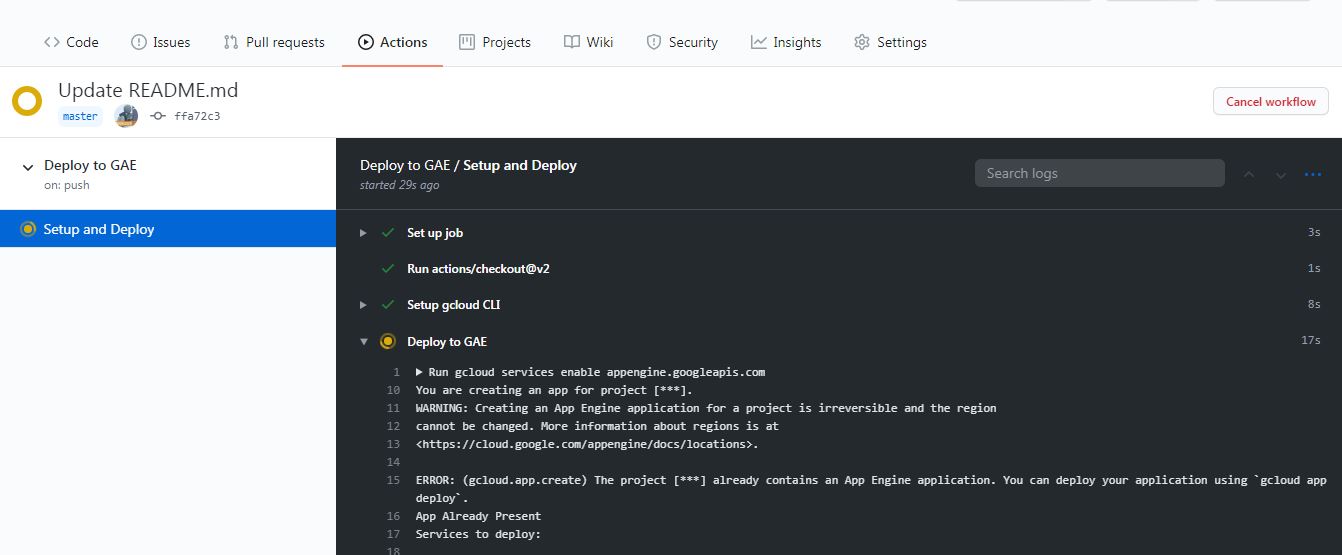Image resolution: width=1342 pixels, height=555 pixels.
Task: Click the WARNING log line
Action: (706, 408)
